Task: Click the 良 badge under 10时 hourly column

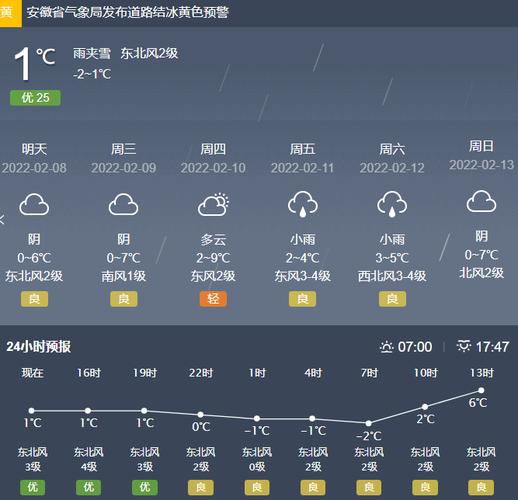Action: pyautogui.click(x=425, y=488)
